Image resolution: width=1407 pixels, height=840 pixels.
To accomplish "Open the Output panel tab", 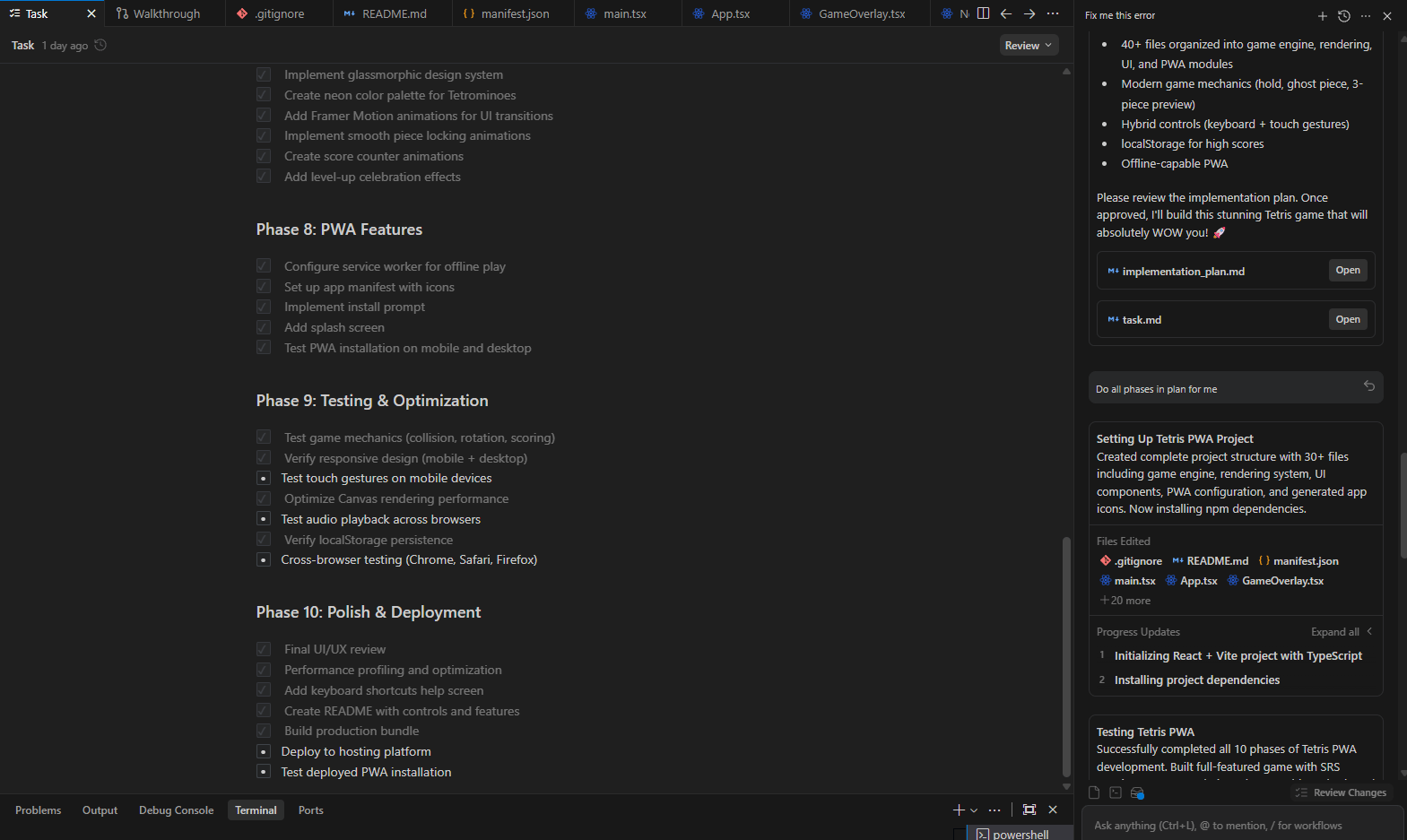I will coord(100,810).
